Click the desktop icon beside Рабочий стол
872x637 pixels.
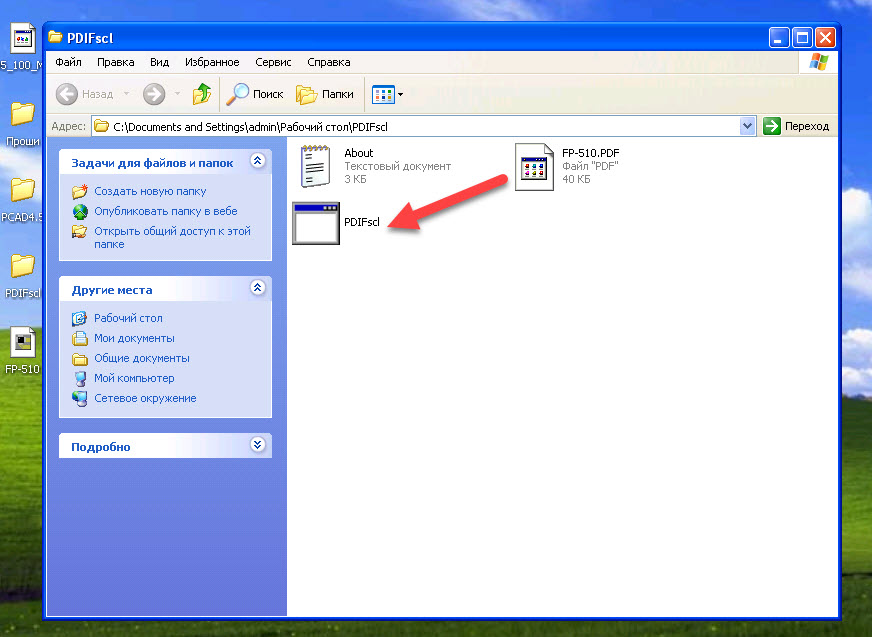80,318
